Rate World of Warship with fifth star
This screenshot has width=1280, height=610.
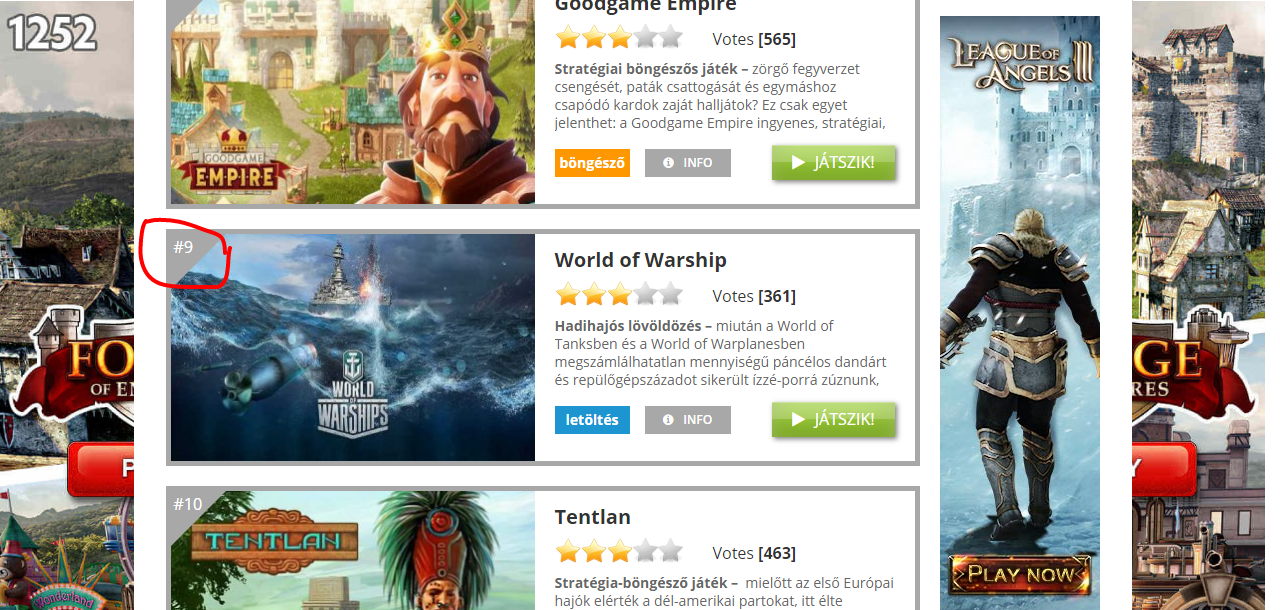[x=670, y=295]
